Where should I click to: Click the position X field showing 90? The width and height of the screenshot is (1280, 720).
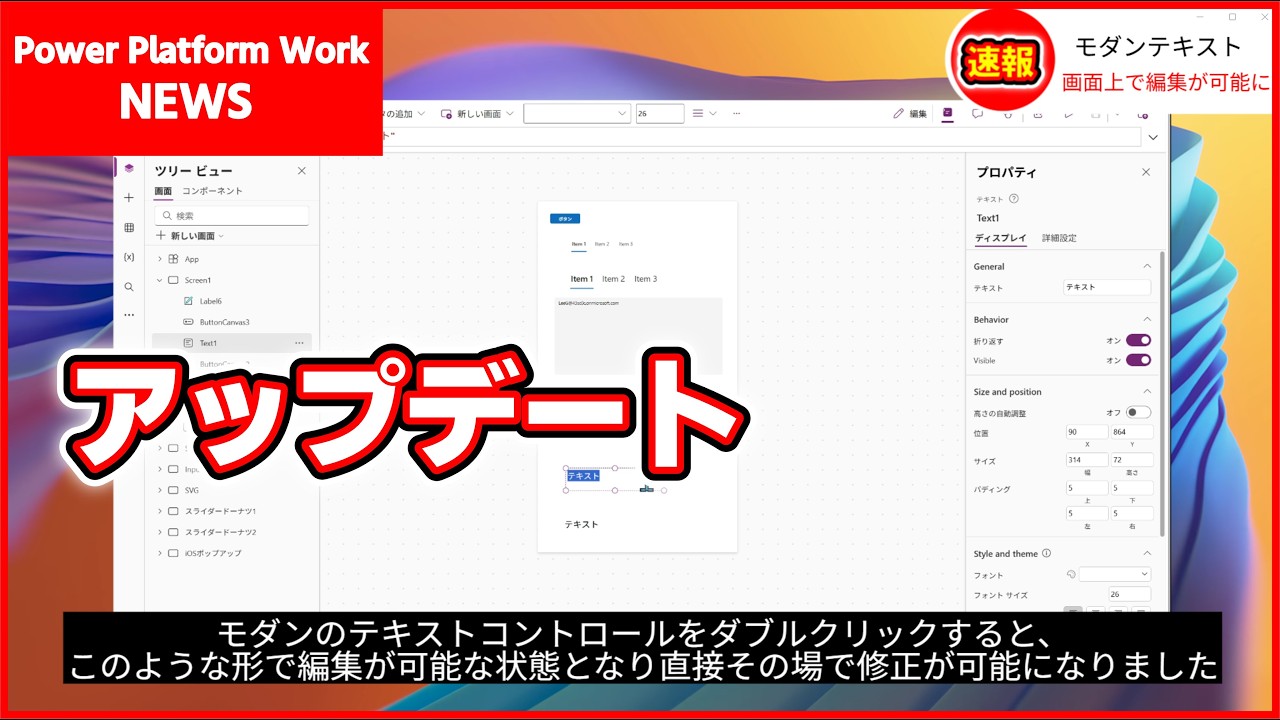1086,432
